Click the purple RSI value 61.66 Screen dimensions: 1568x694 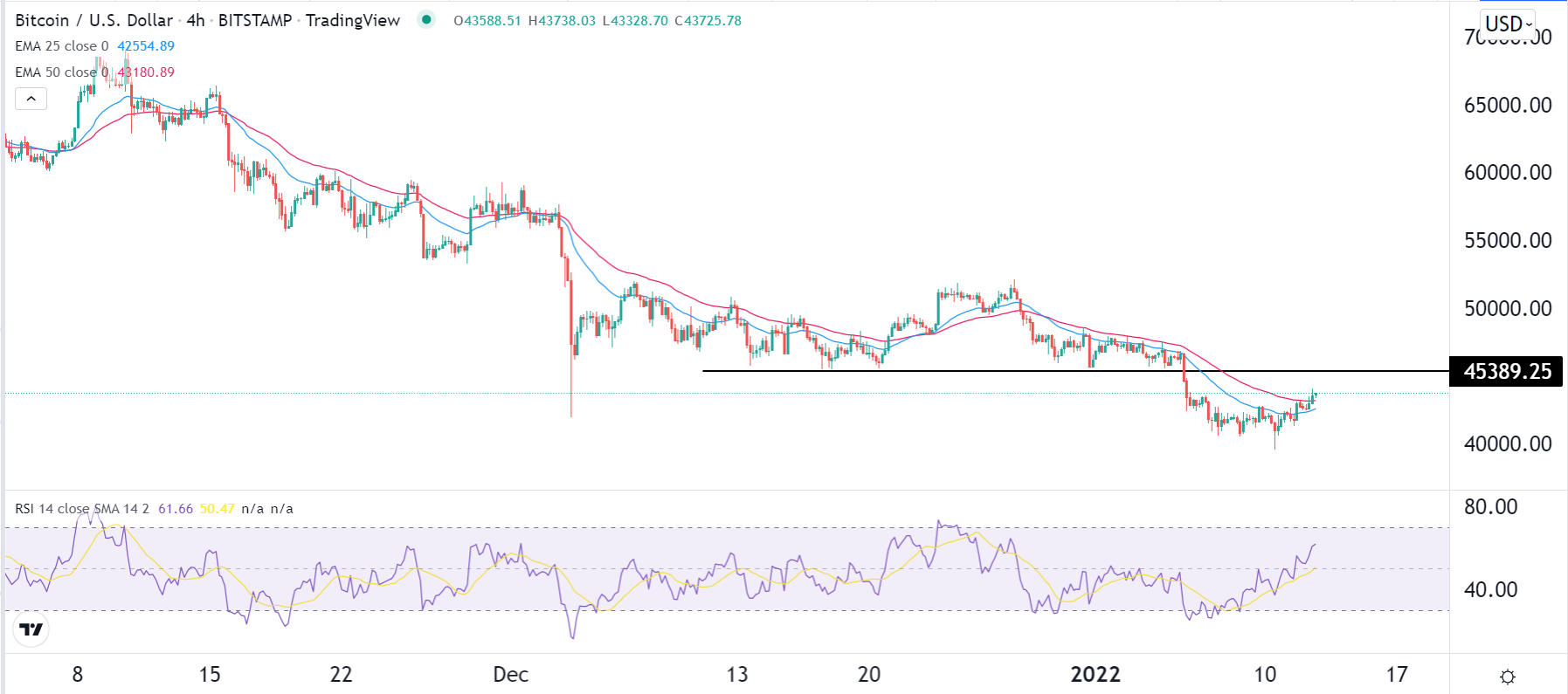[176, 509]
